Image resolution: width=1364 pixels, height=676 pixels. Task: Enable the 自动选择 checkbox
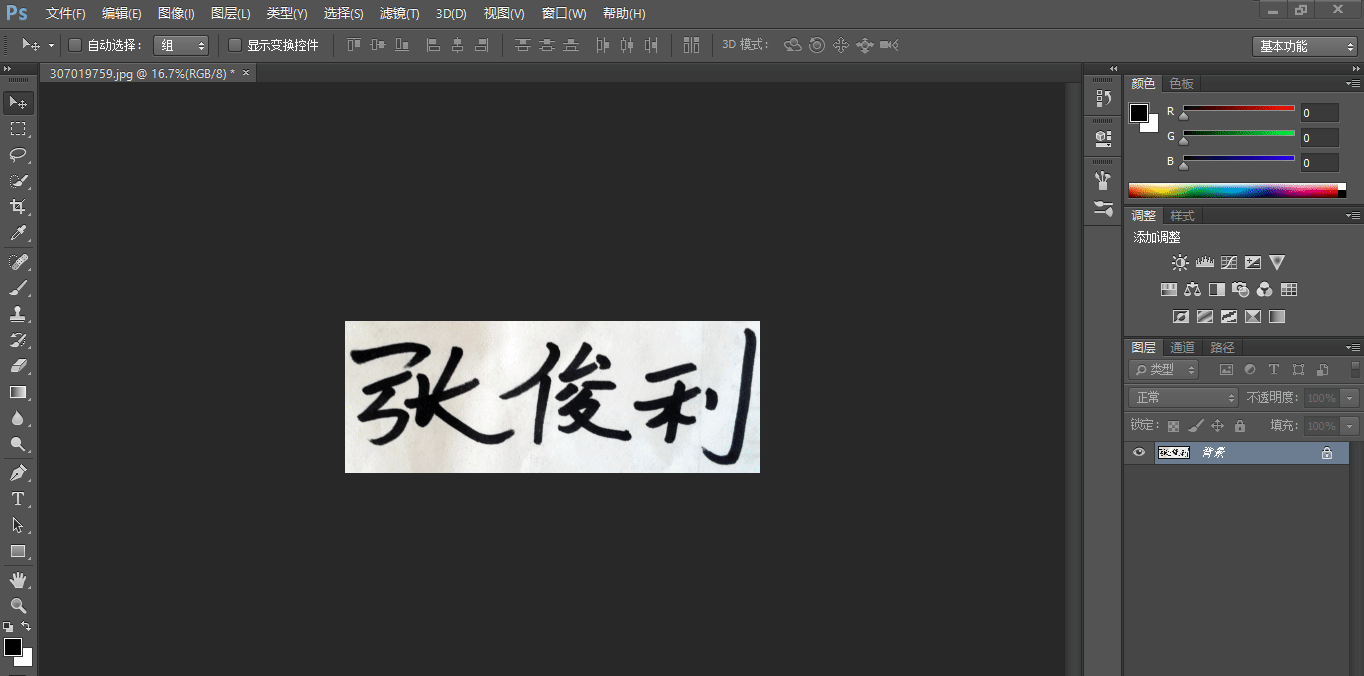(x=75, y=45)
